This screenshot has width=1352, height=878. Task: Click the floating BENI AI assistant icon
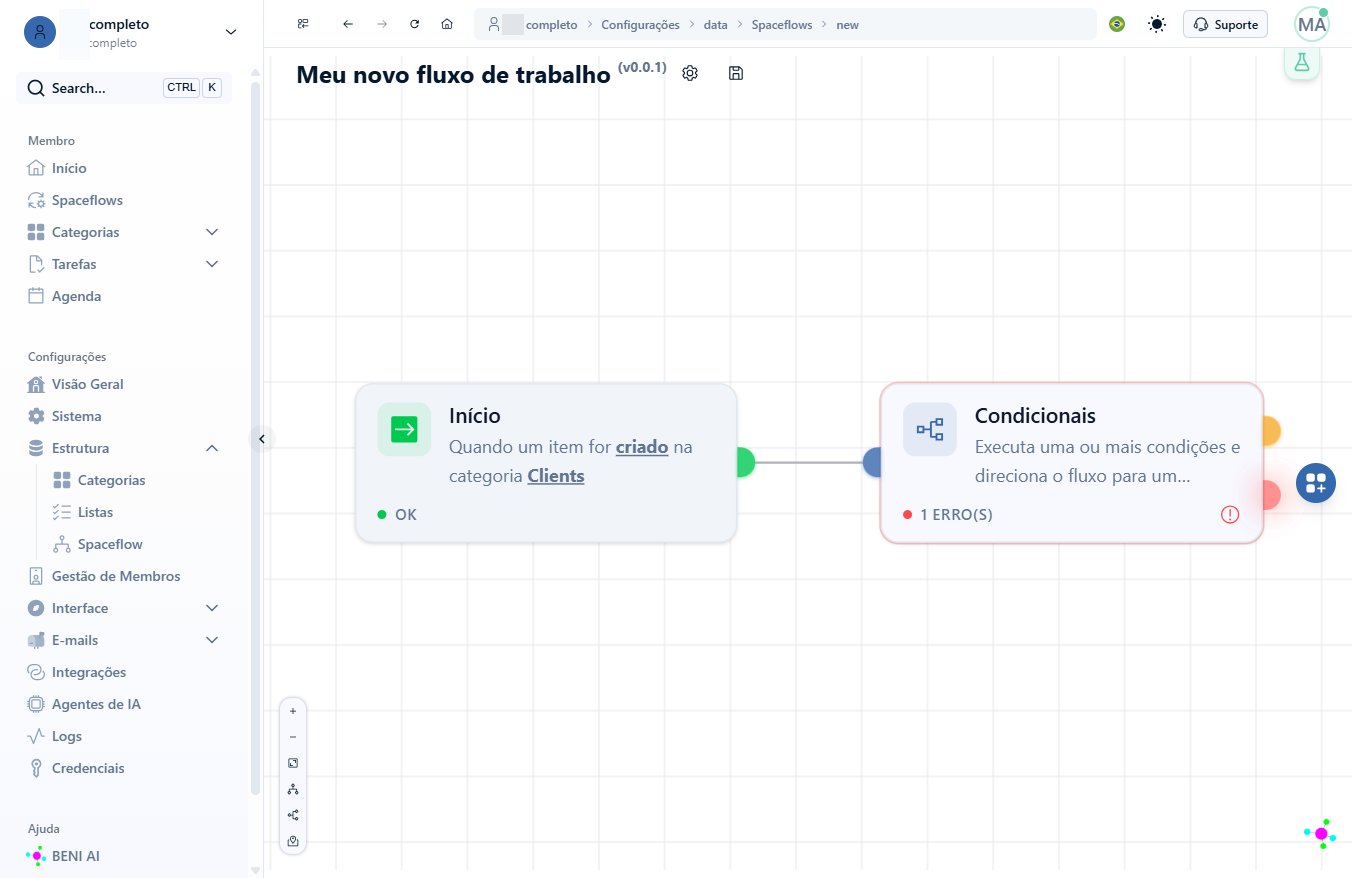(1320, 834)
